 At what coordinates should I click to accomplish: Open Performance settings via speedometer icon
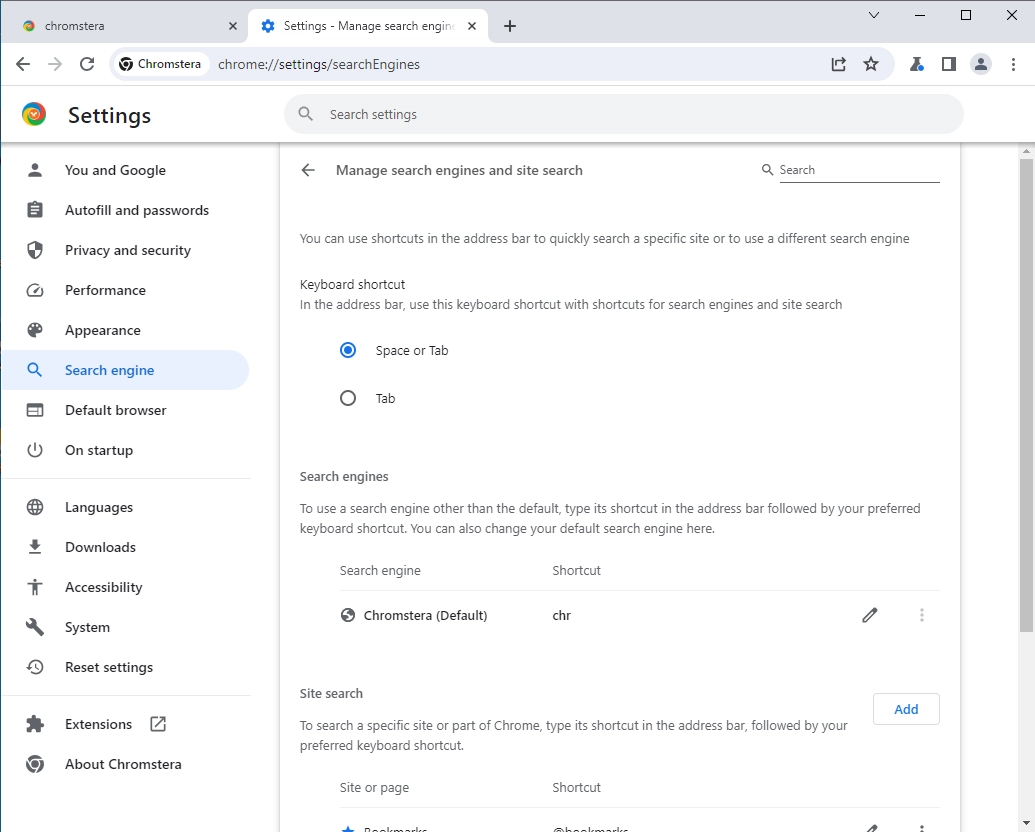coord(34,290)
